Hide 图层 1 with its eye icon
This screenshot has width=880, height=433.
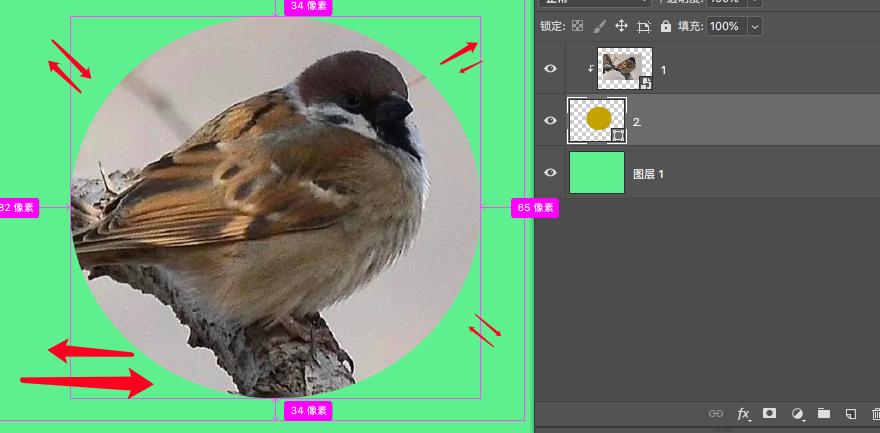coord(551,172)
